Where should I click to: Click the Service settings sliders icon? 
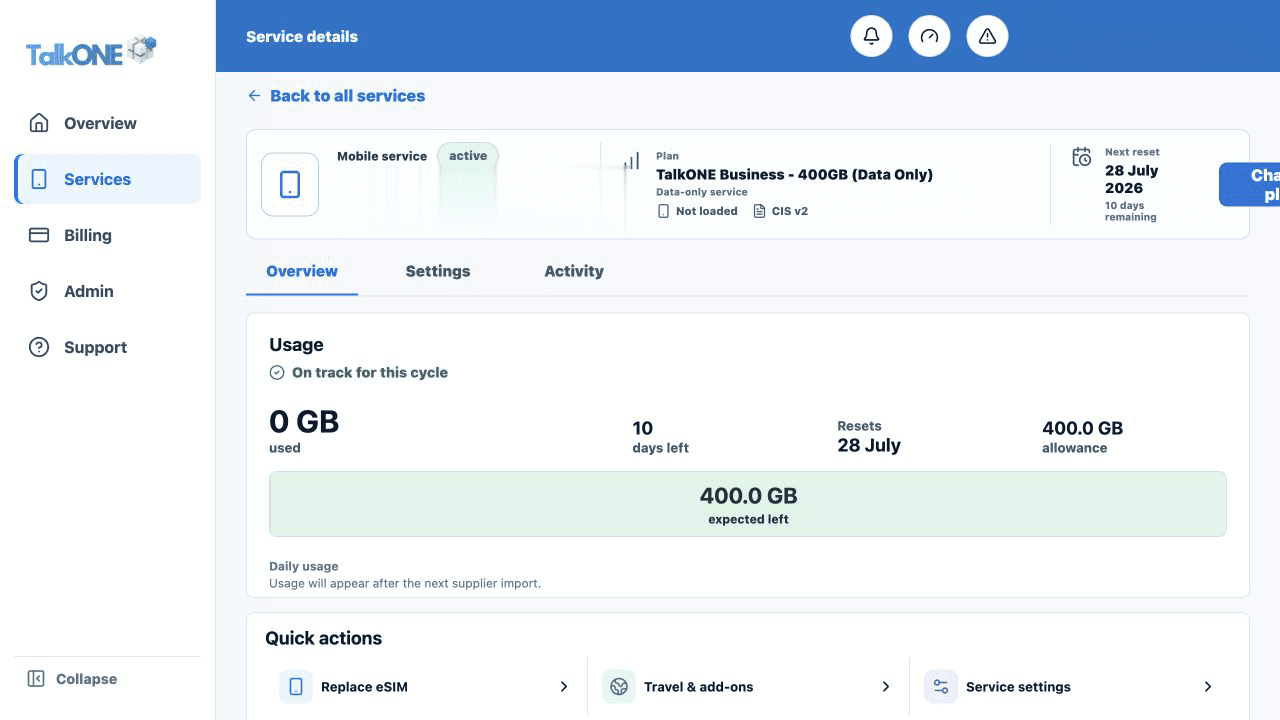tap(941, 687)
